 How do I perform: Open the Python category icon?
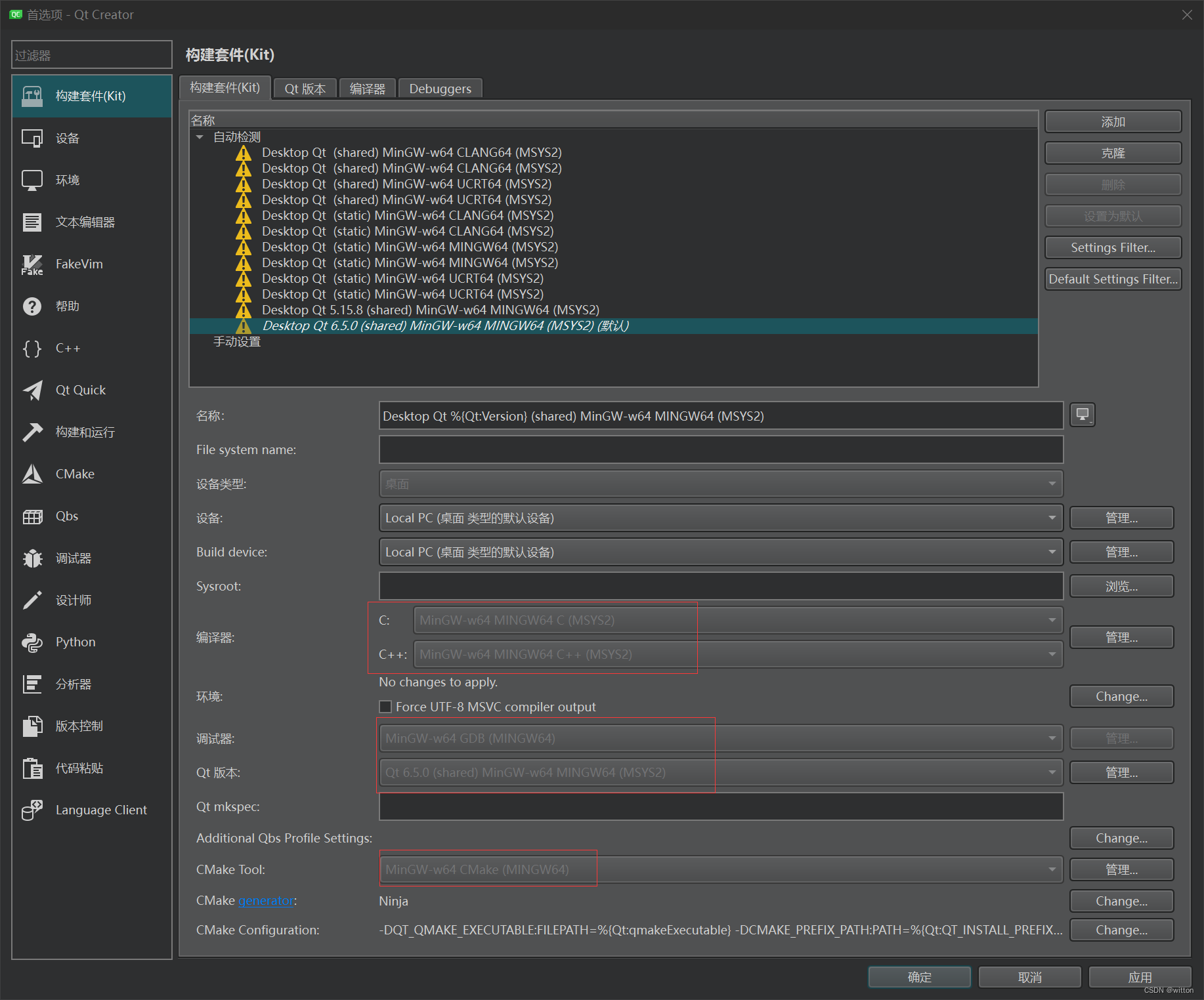(32, 642)
